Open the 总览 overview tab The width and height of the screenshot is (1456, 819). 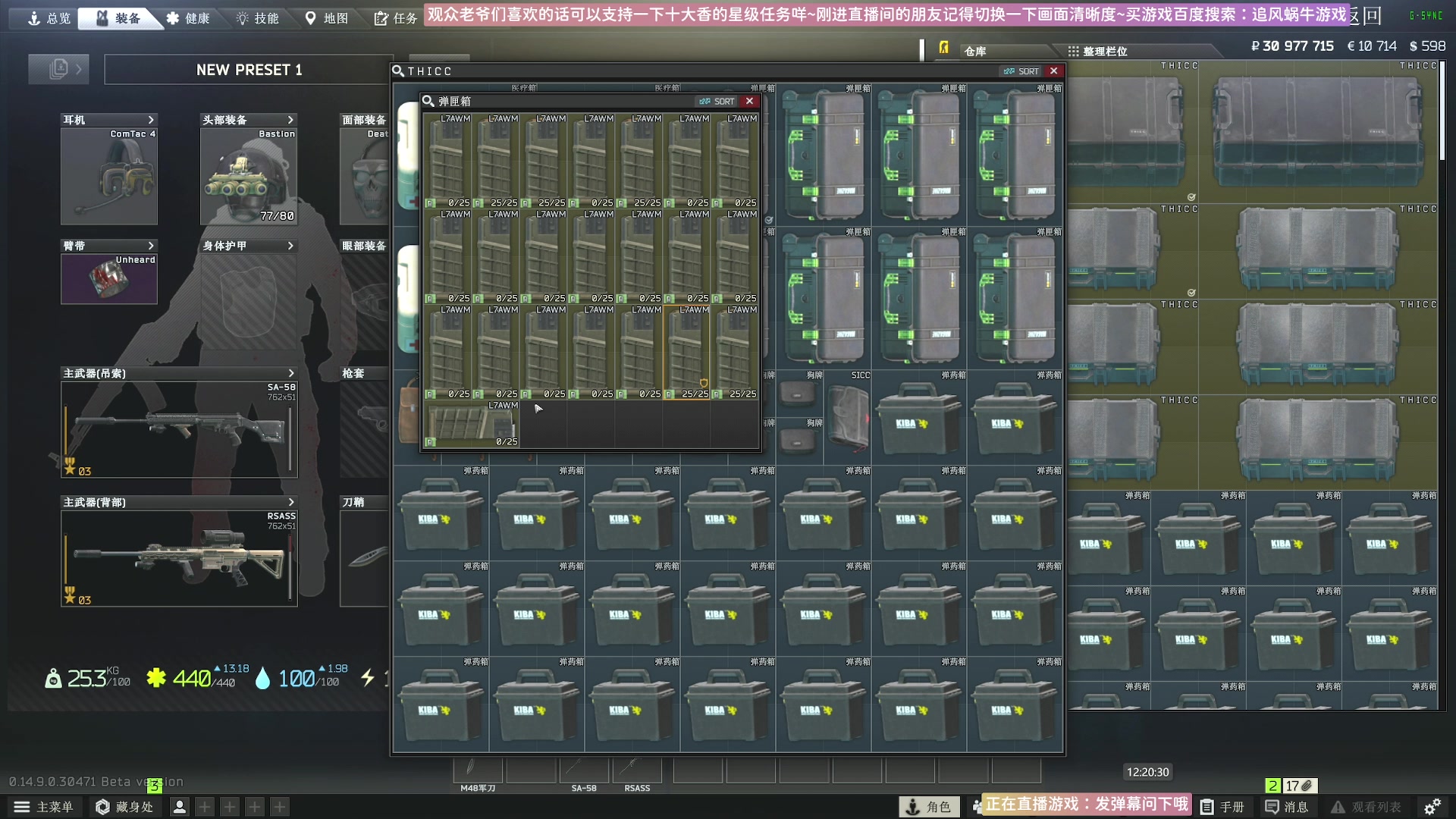pyautogui.click(x=49, y=18)
